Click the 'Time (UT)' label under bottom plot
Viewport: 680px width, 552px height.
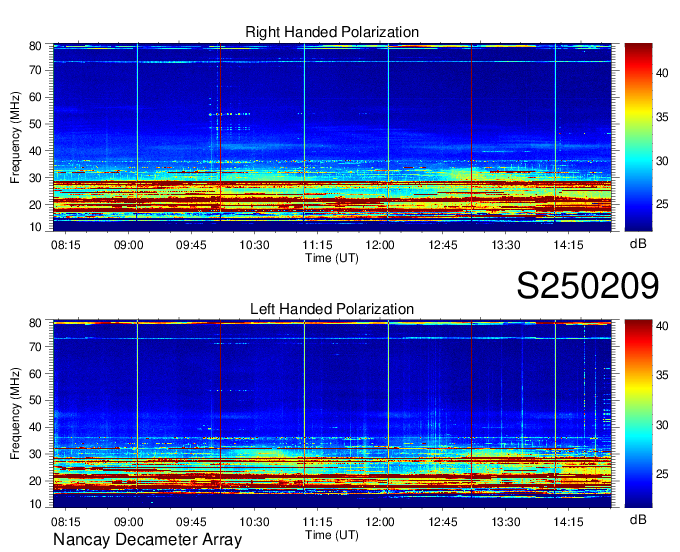tap(332, 535)
